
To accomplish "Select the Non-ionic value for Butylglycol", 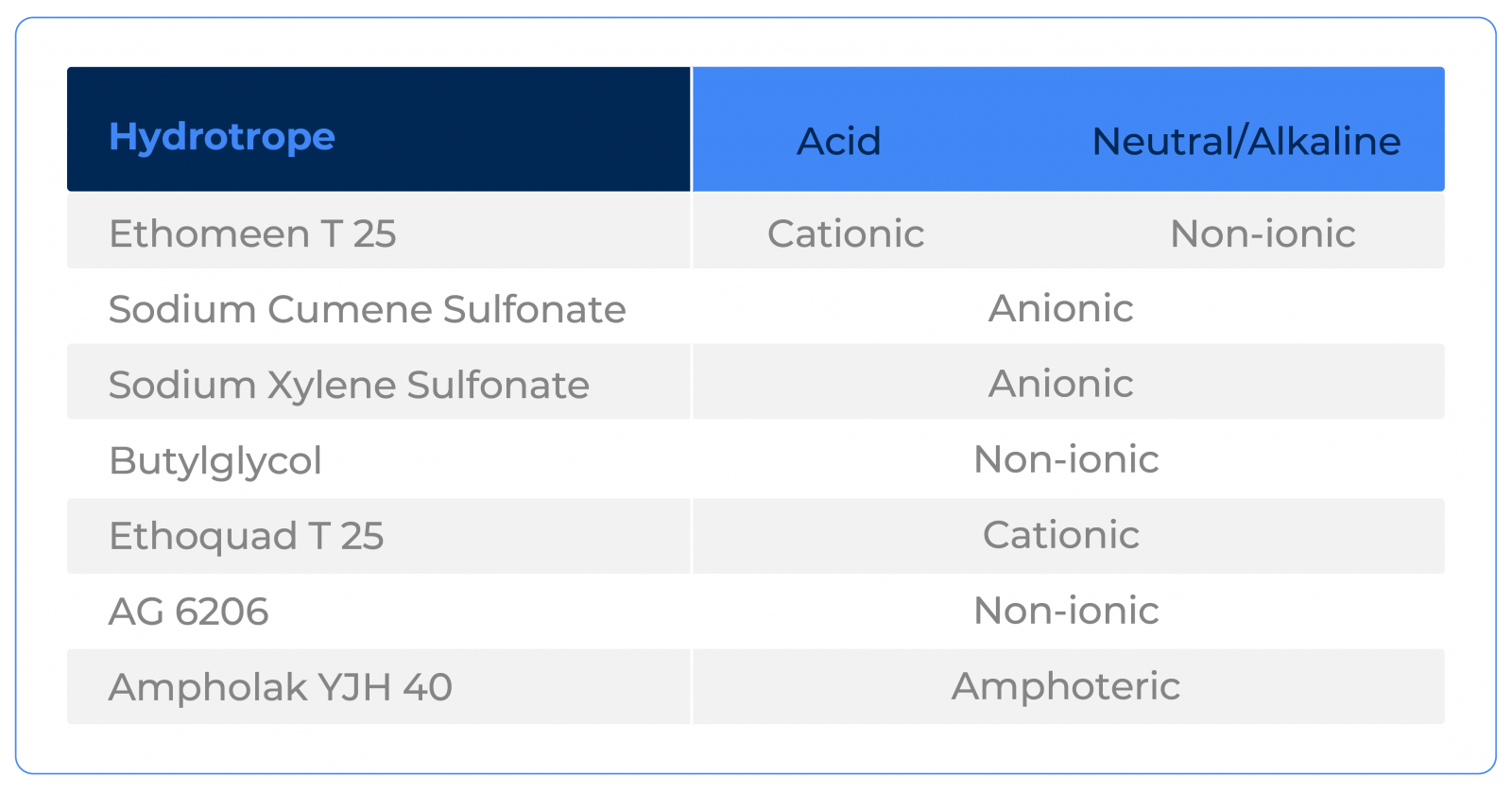I will (1066, 459).
